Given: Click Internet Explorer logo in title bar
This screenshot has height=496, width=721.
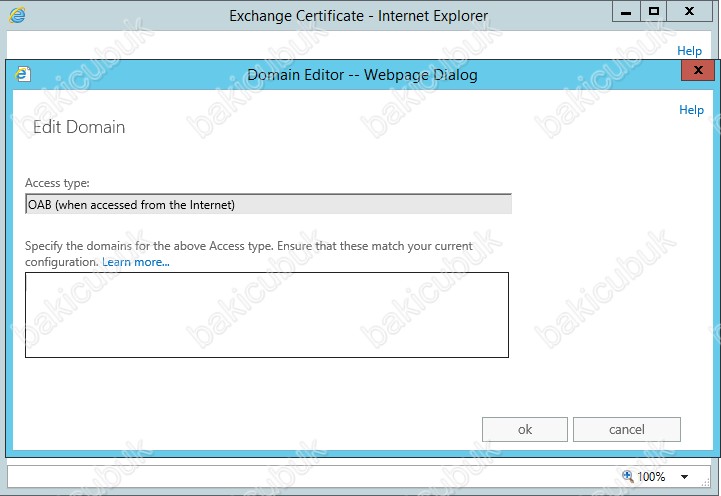Looking at the screenshot, I should (17, 15).
